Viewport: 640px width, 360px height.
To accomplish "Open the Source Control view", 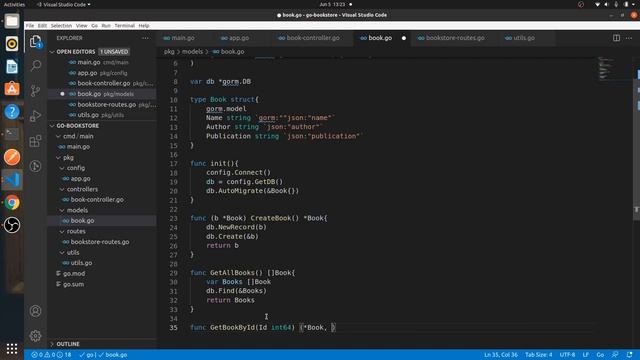I will pos(36,91).
